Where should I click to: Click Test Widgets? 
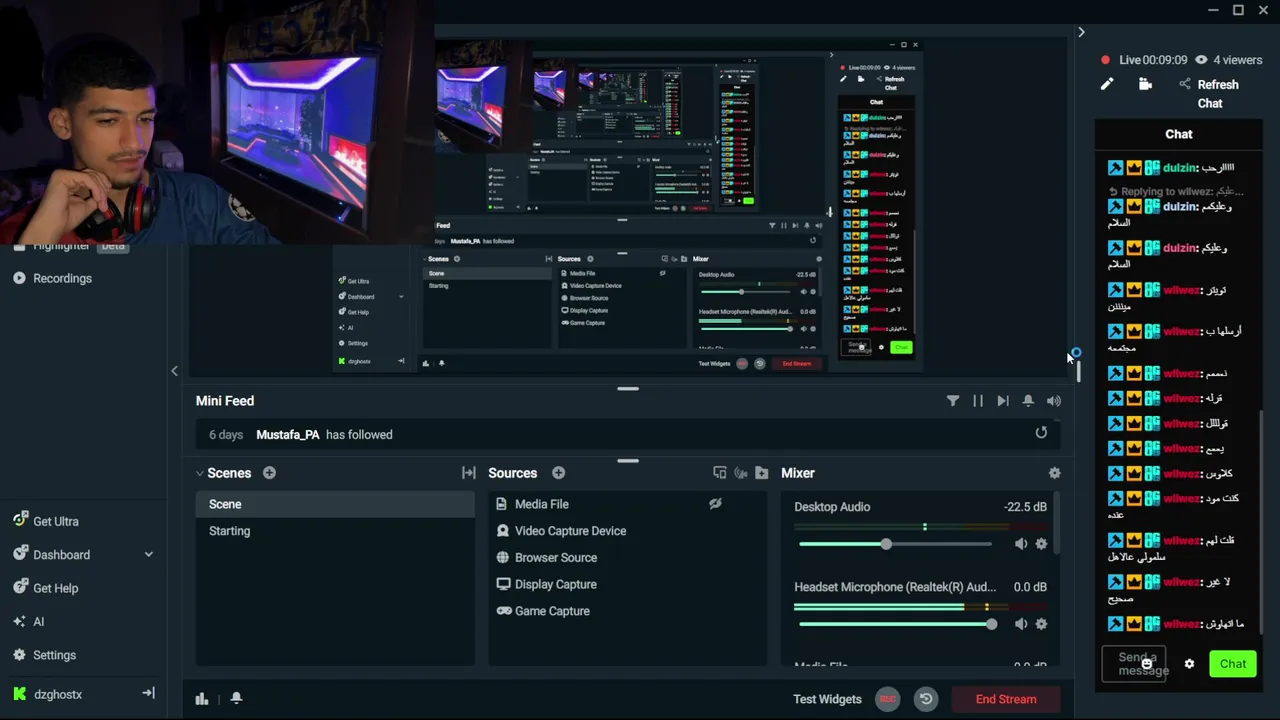827,699
